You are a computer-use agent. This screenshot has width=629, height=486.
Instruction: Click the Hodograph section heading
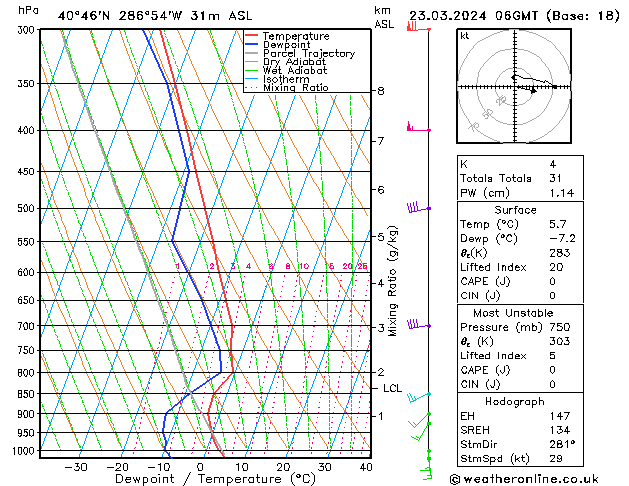click(515, 401)
